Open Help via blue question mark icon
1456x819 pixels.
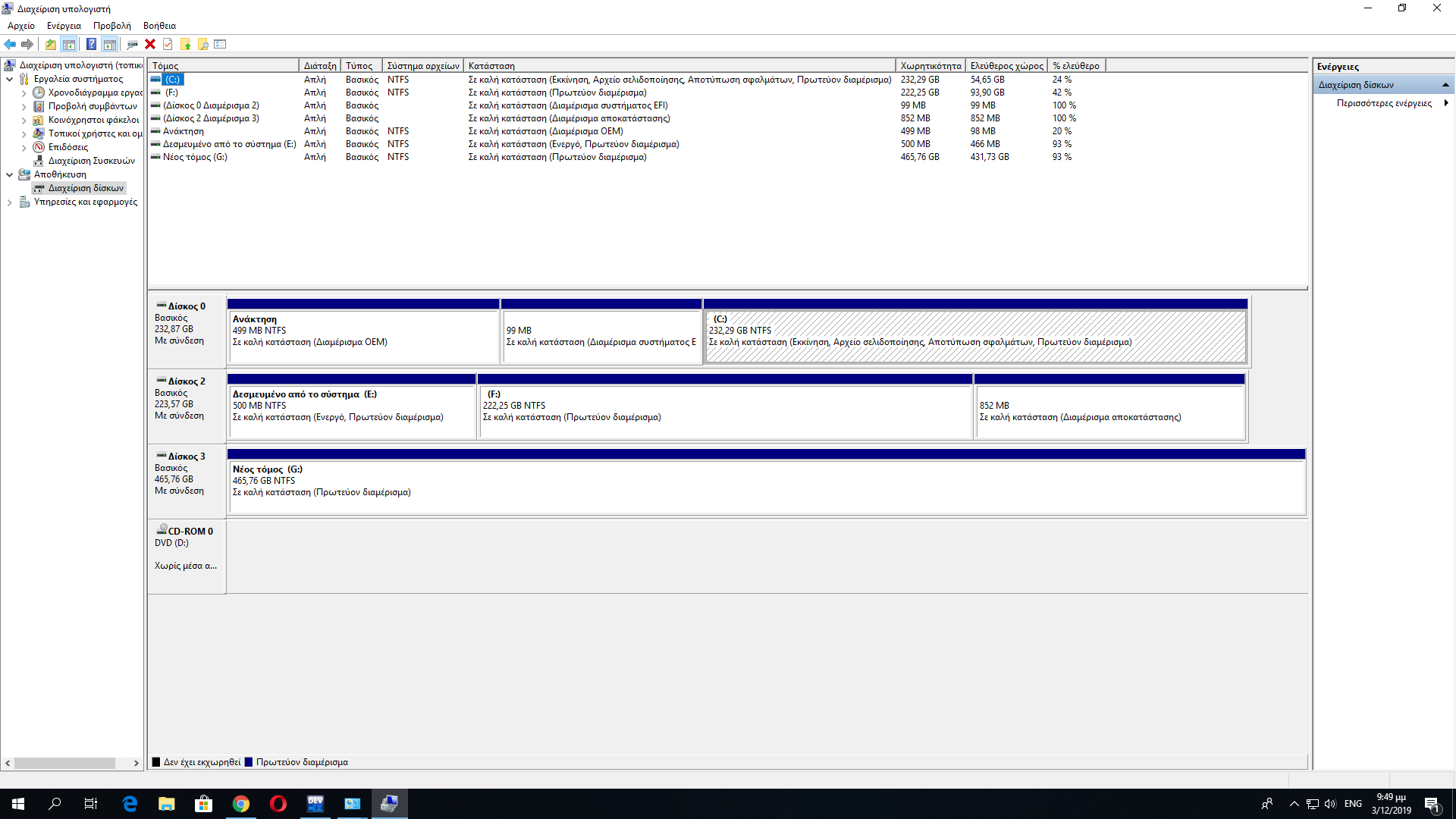[x=91, y=44]
